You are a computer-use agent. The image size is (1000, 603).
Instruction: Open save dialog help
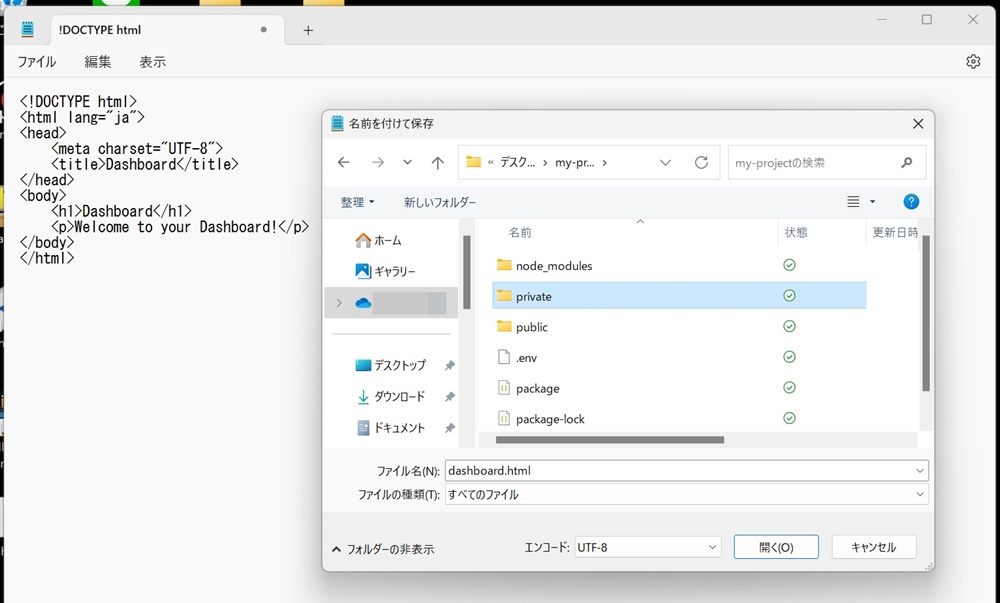pos(911,201)
